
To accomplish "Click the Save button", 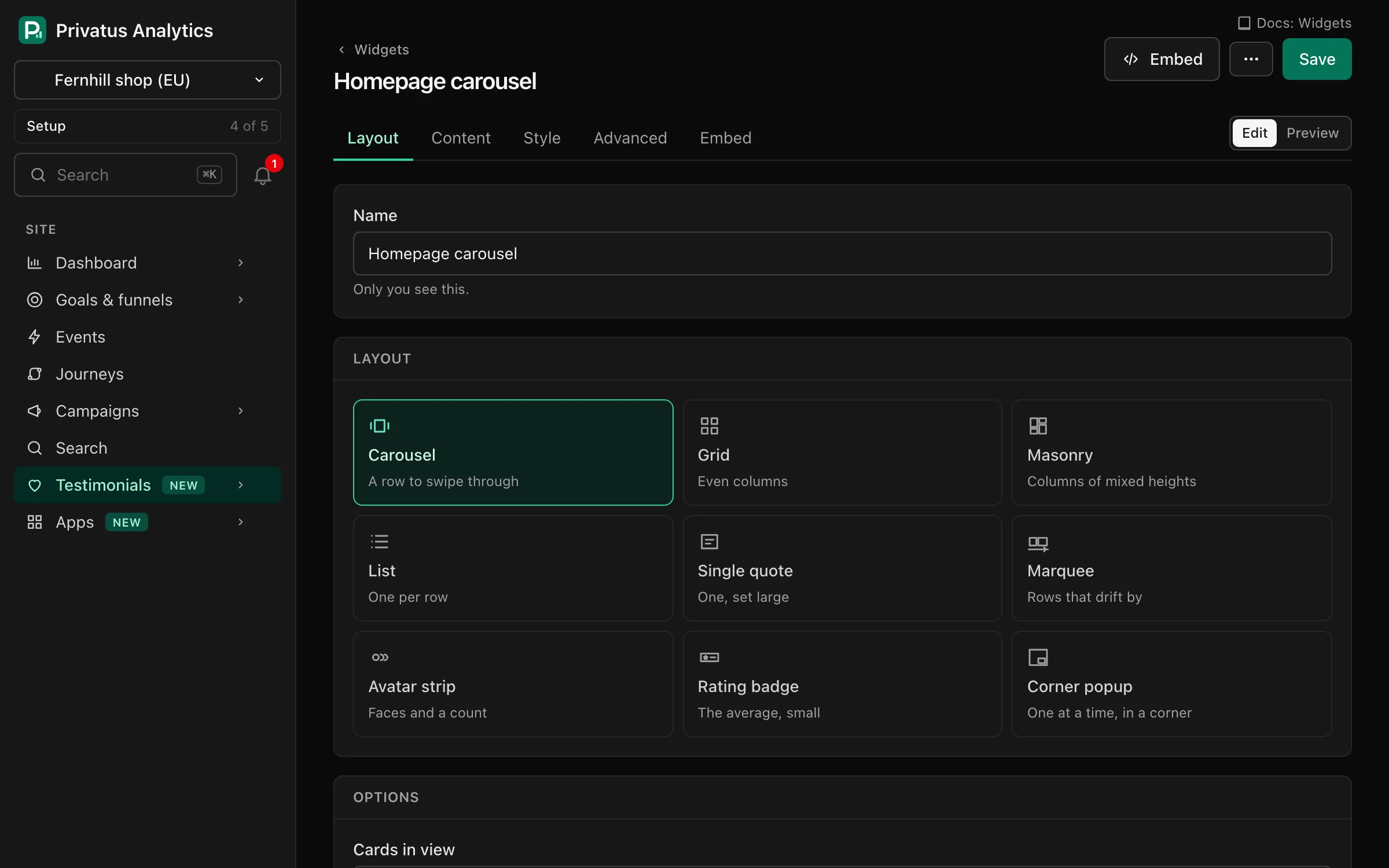I will click(x=1317, y=59).
